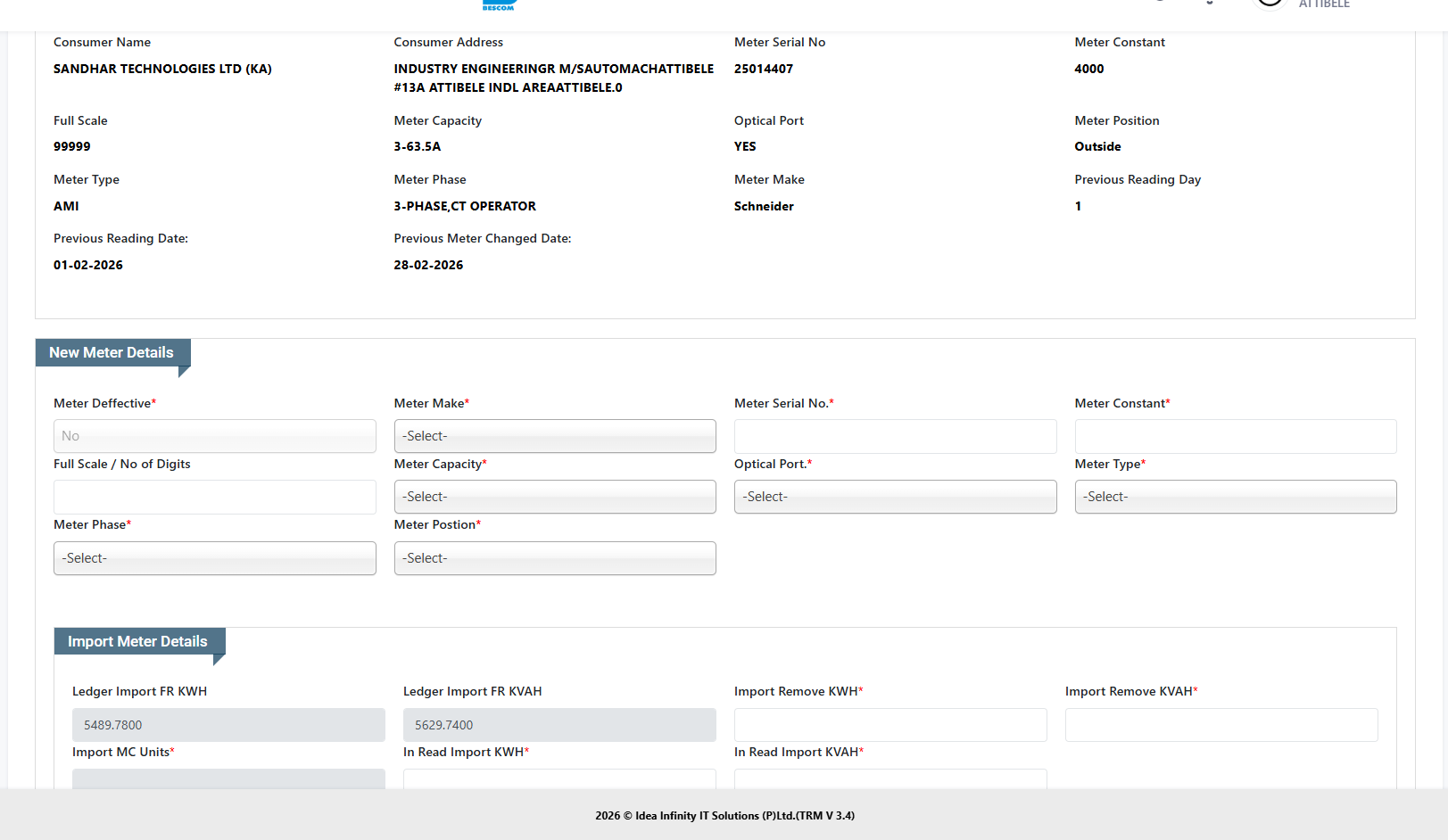Click the Ledger Import FR KWH field
The height and width of the screenshot is (840, 1448).
coord(228,725)
